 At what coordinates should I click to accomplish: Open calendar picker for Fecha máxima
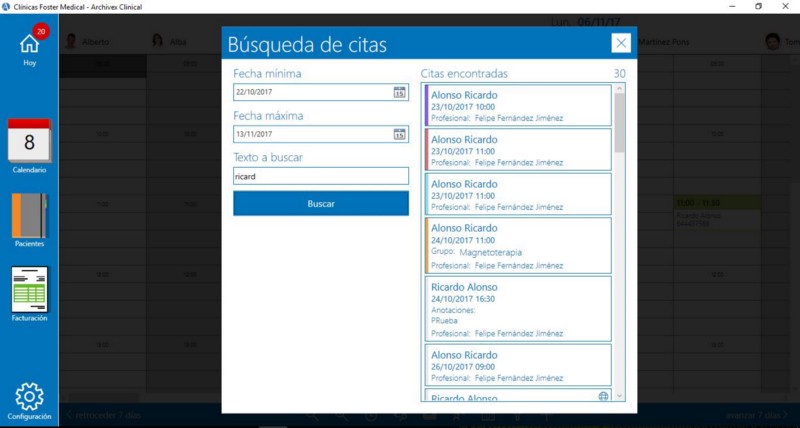(x=399, y=134)
